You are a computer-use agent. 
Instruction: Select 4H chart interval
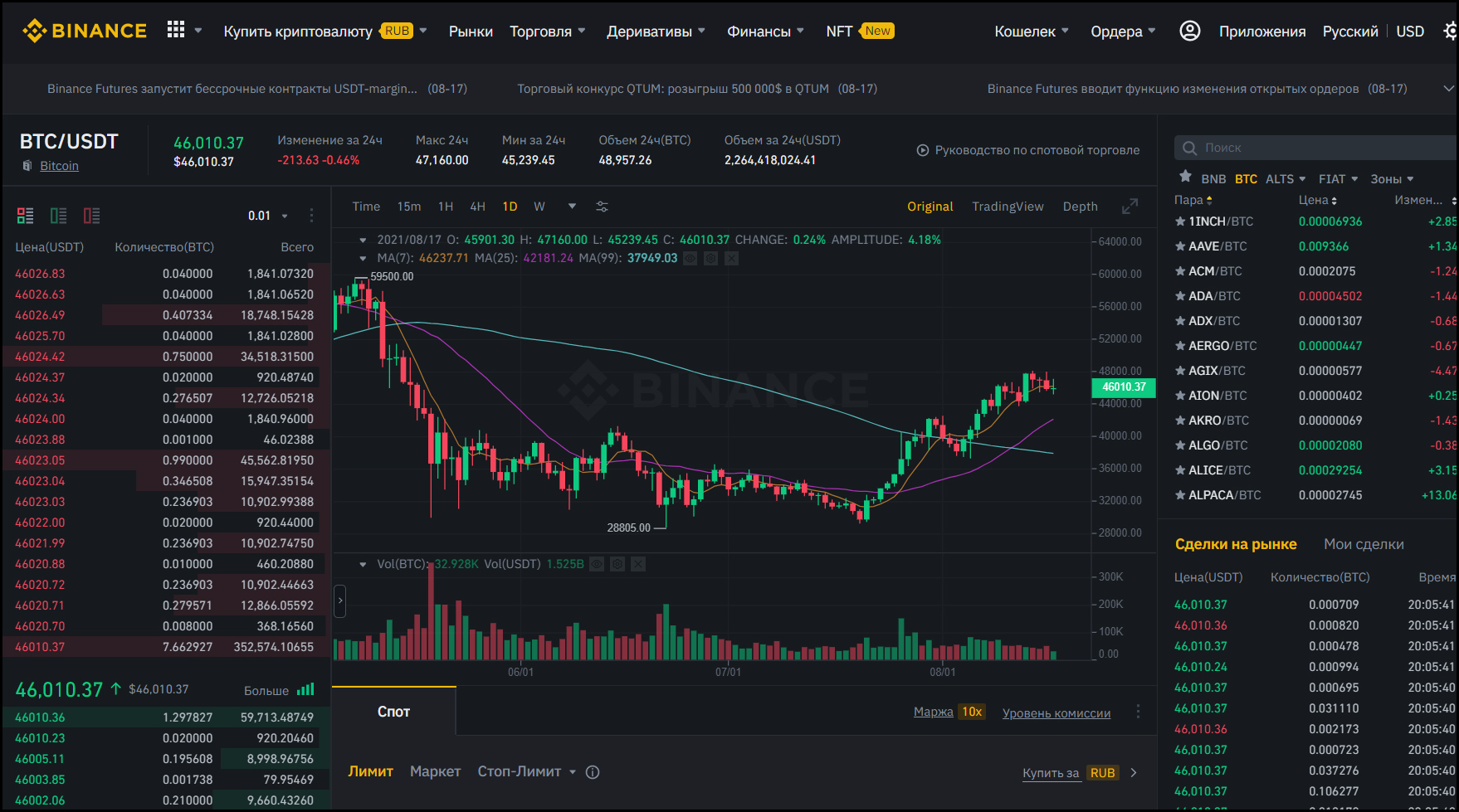(x=477, y=207)
